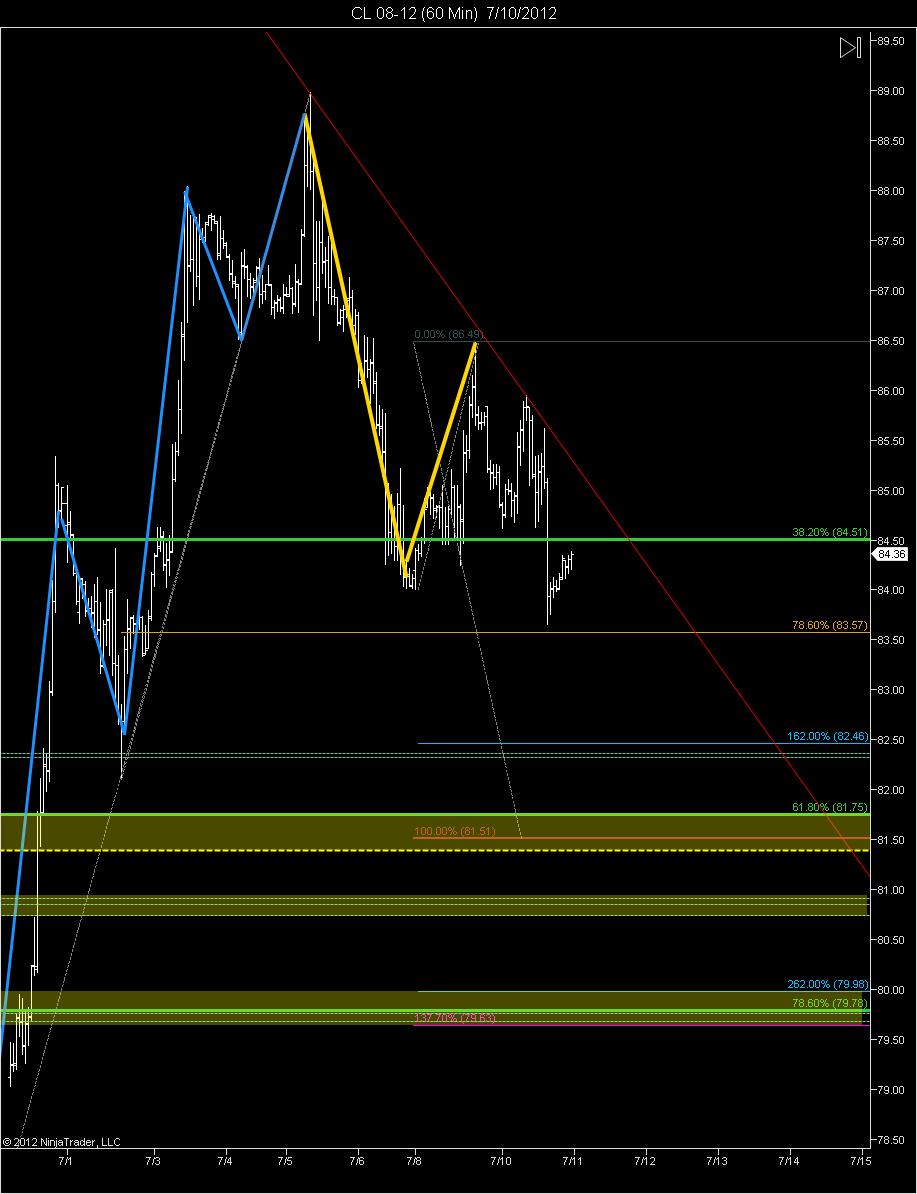Click the 7/6 date axis label
917x1194 pixels.
point(356,1160)
